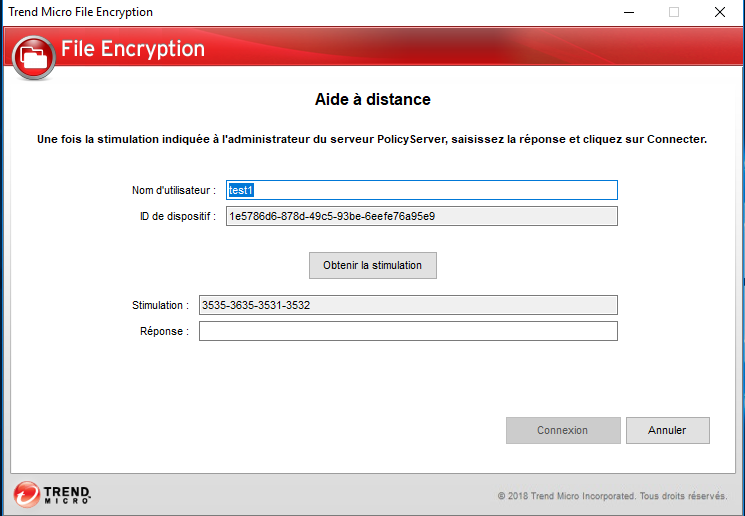Click the PolicyServer instruction text
This screenshot has width=745, height=516.
(x=372, y=139)
